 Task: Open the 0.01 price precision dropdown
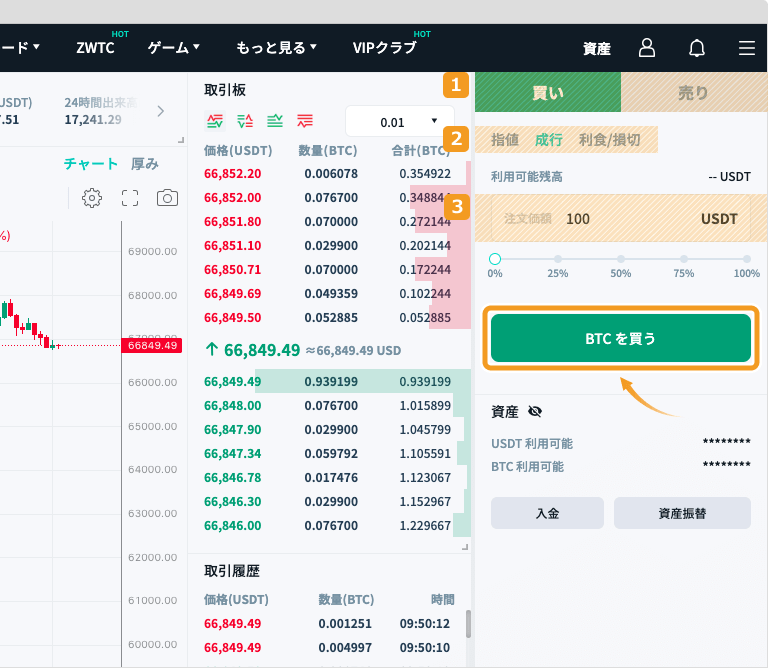click(x=399, y=122)
